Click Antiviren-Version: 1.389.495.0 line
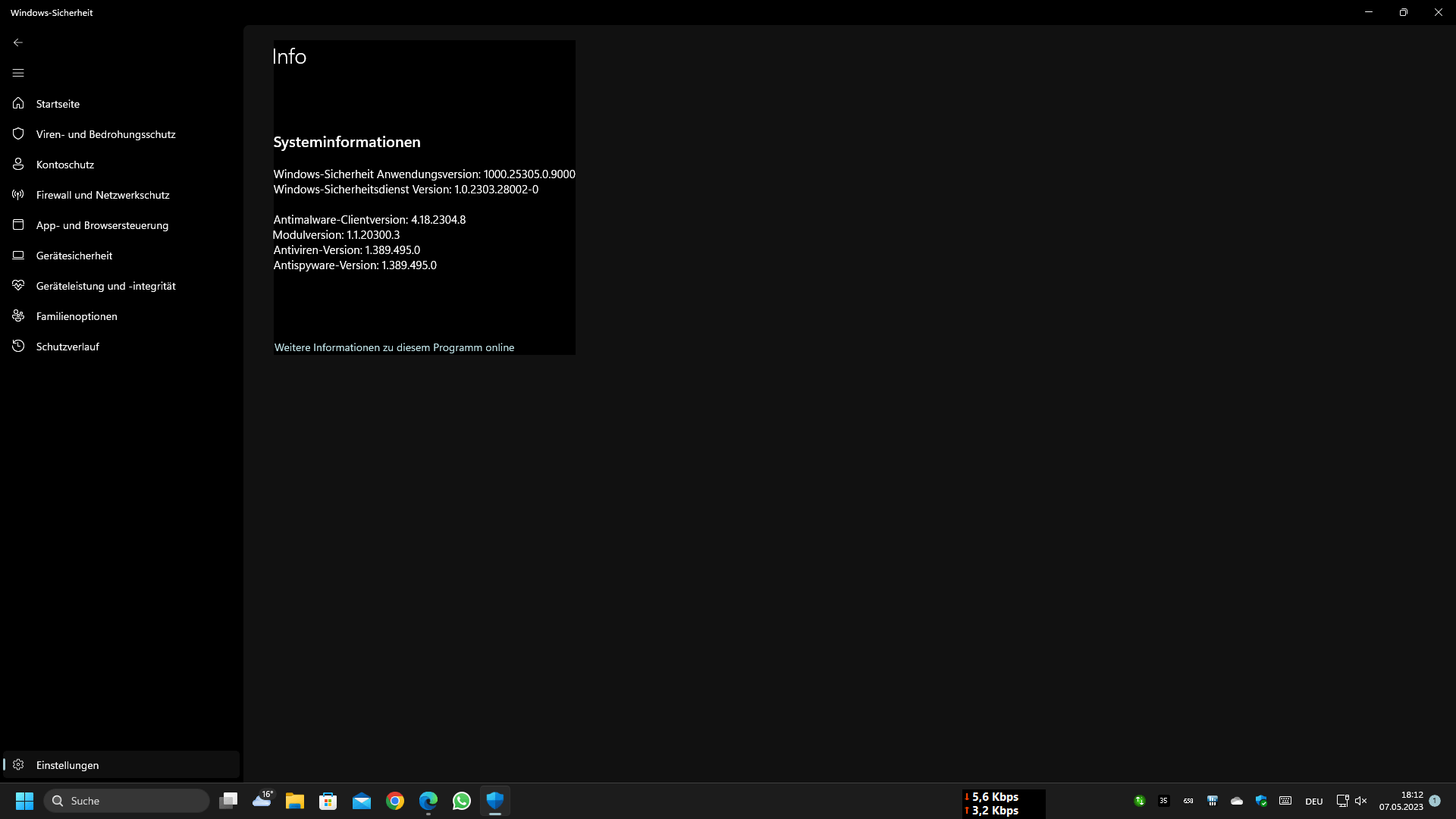The height and width of the screenshot is (819, 1456). coord(347,250)
